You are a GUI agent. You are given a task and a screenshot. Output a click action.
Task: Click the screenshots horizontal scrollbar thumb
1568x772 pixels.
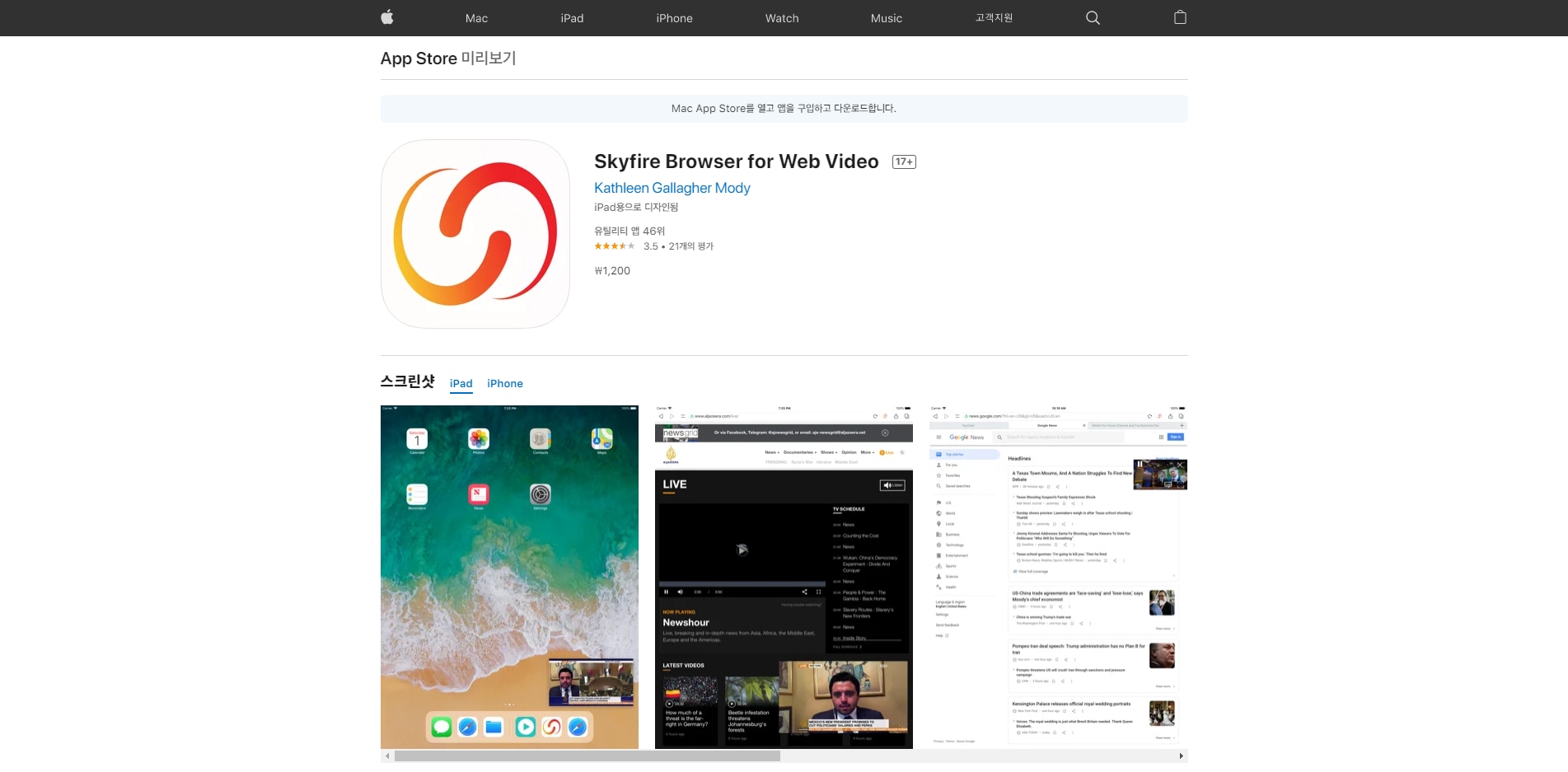[587, 756]
